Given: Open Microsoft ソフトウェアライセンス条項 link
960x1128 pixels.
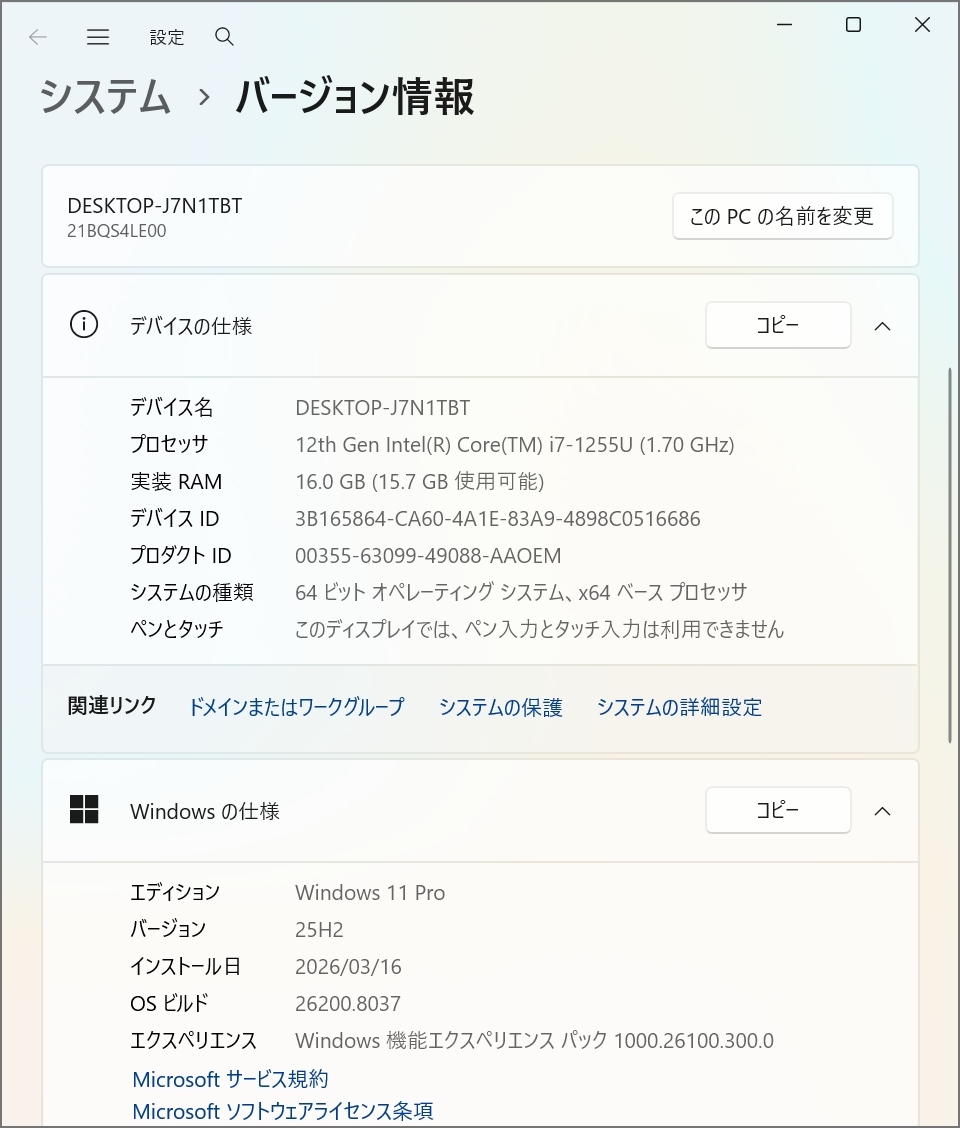Looking at the screenshot, I should click(283, 1111).
